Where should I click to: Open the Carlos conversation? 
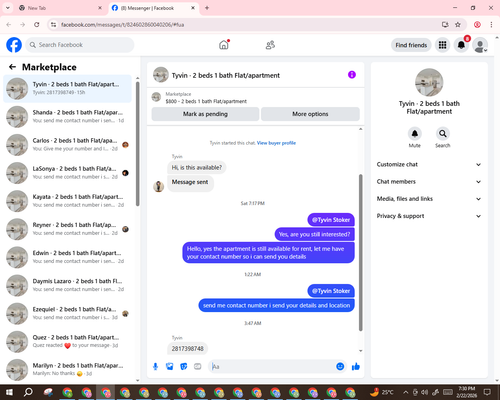coord(67,145)
